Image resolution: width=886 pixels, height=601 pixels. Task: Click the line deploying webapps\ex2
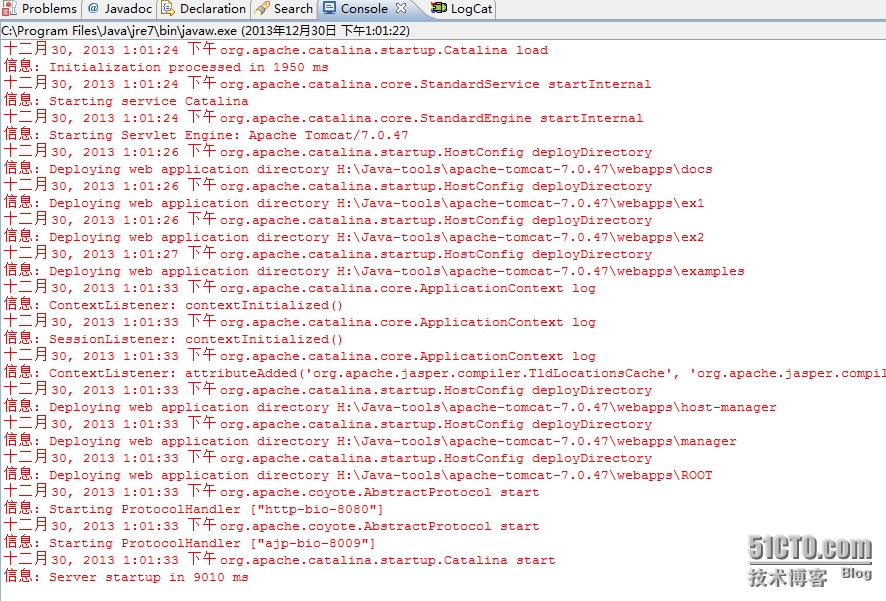tap(354, 236)
